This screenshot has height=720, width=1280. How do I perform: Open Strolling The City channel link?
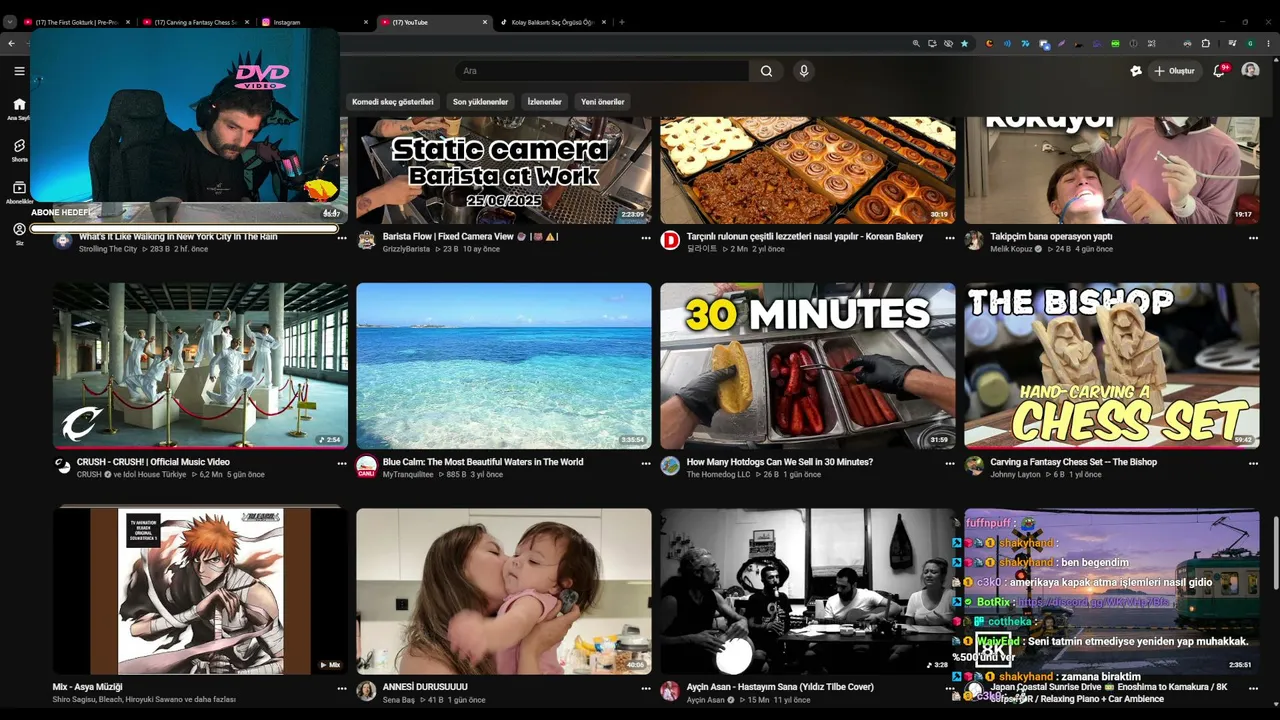(x=108, y=249)
